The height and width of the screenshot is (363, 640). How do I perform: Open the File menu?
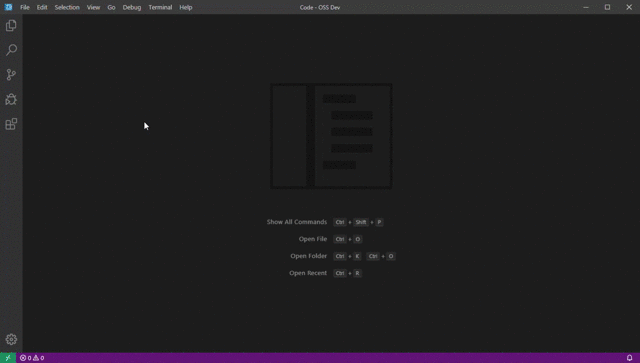[x=25, y=7]
